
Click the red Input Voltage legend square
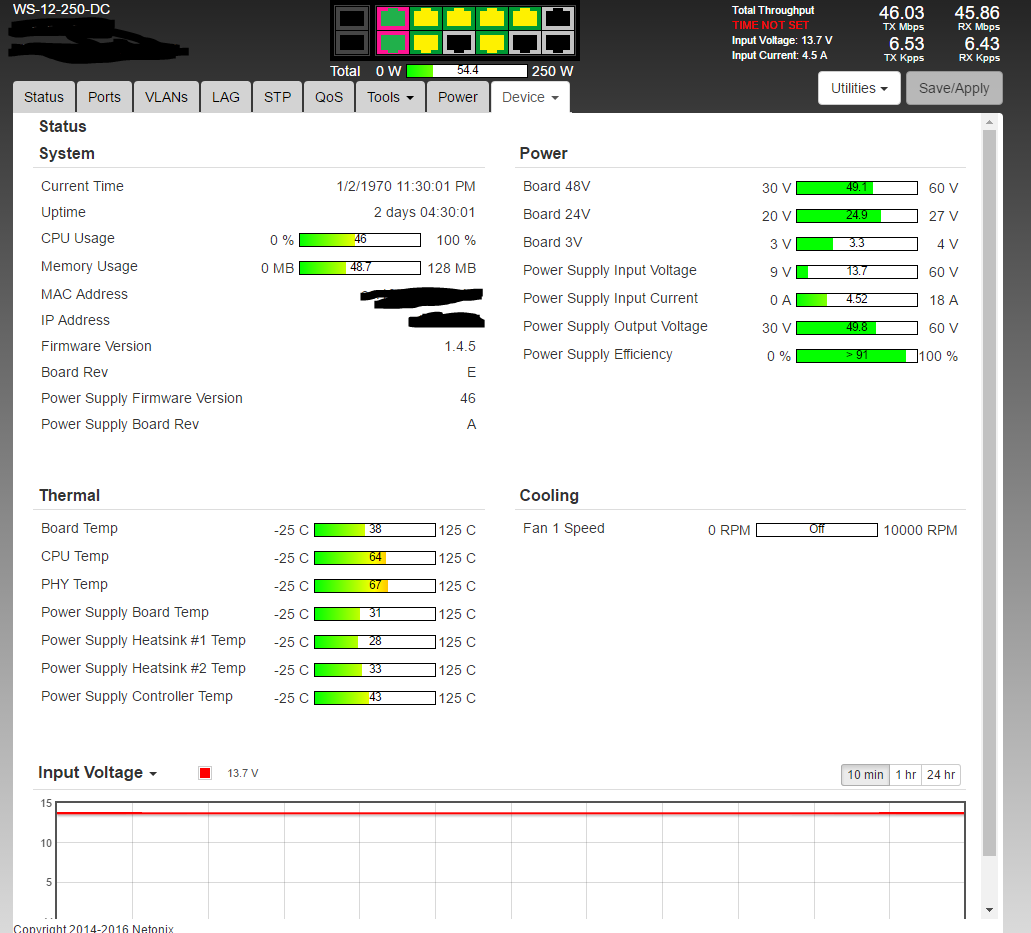(x=205, y=773)
